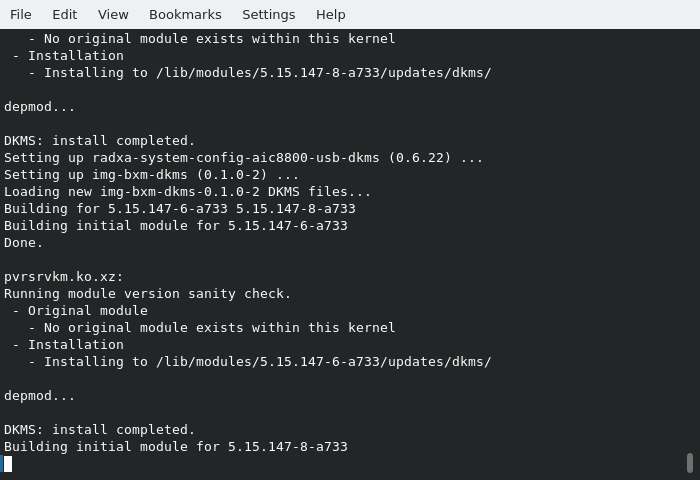Click 'Running module version sanity check.' line
Viewport: 700px width, 480px height.
point(147,294)
